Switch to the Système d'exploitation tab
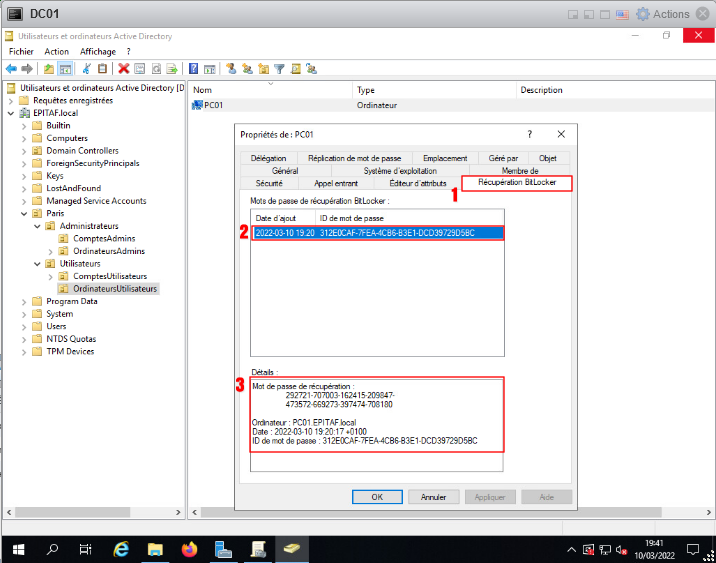 click(399, 171)
